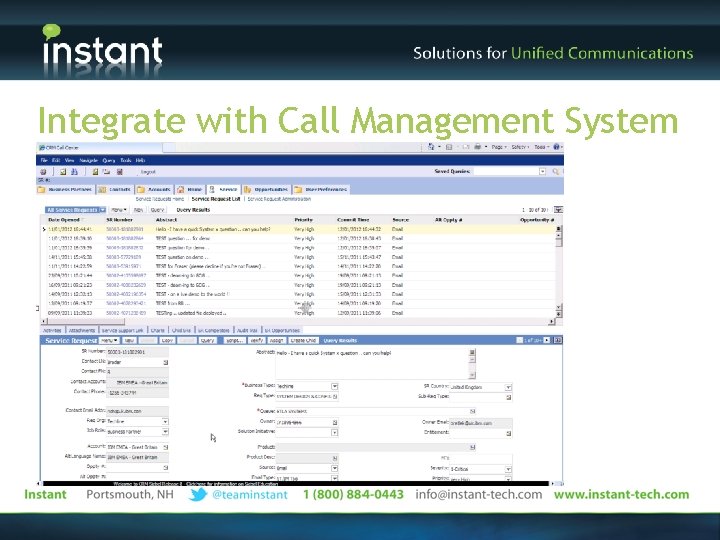The height and width of the screenshot is (540, 720).
Task: Click the Assign button
Action: (x=276, y=340)
